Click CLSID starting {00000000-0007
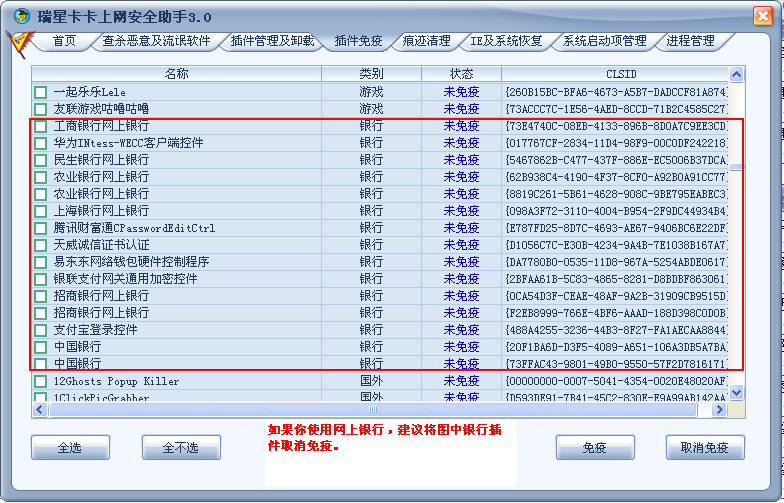 616,381
